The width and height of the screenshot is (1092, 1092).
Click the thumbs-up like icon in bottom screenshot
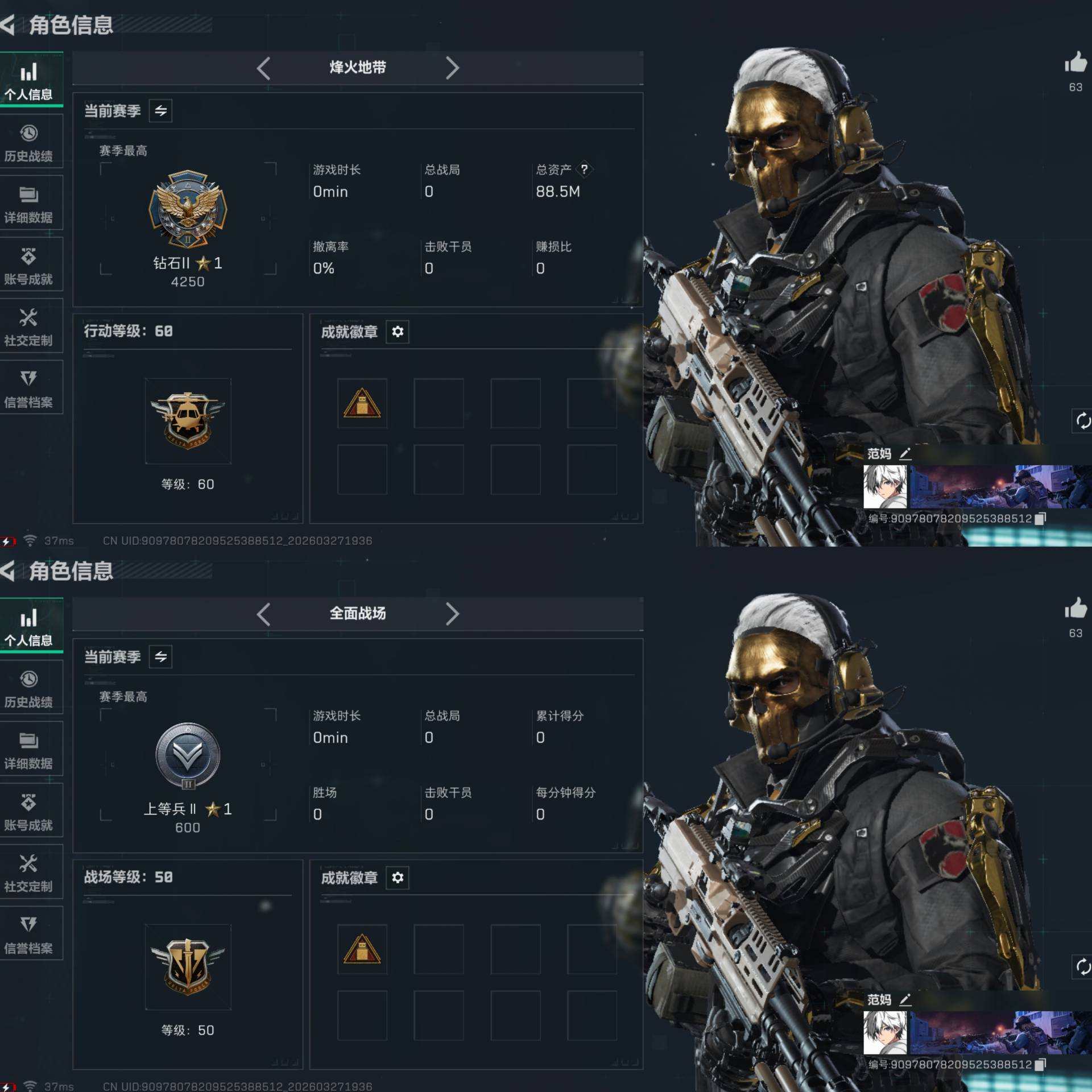coord(1075,609)
